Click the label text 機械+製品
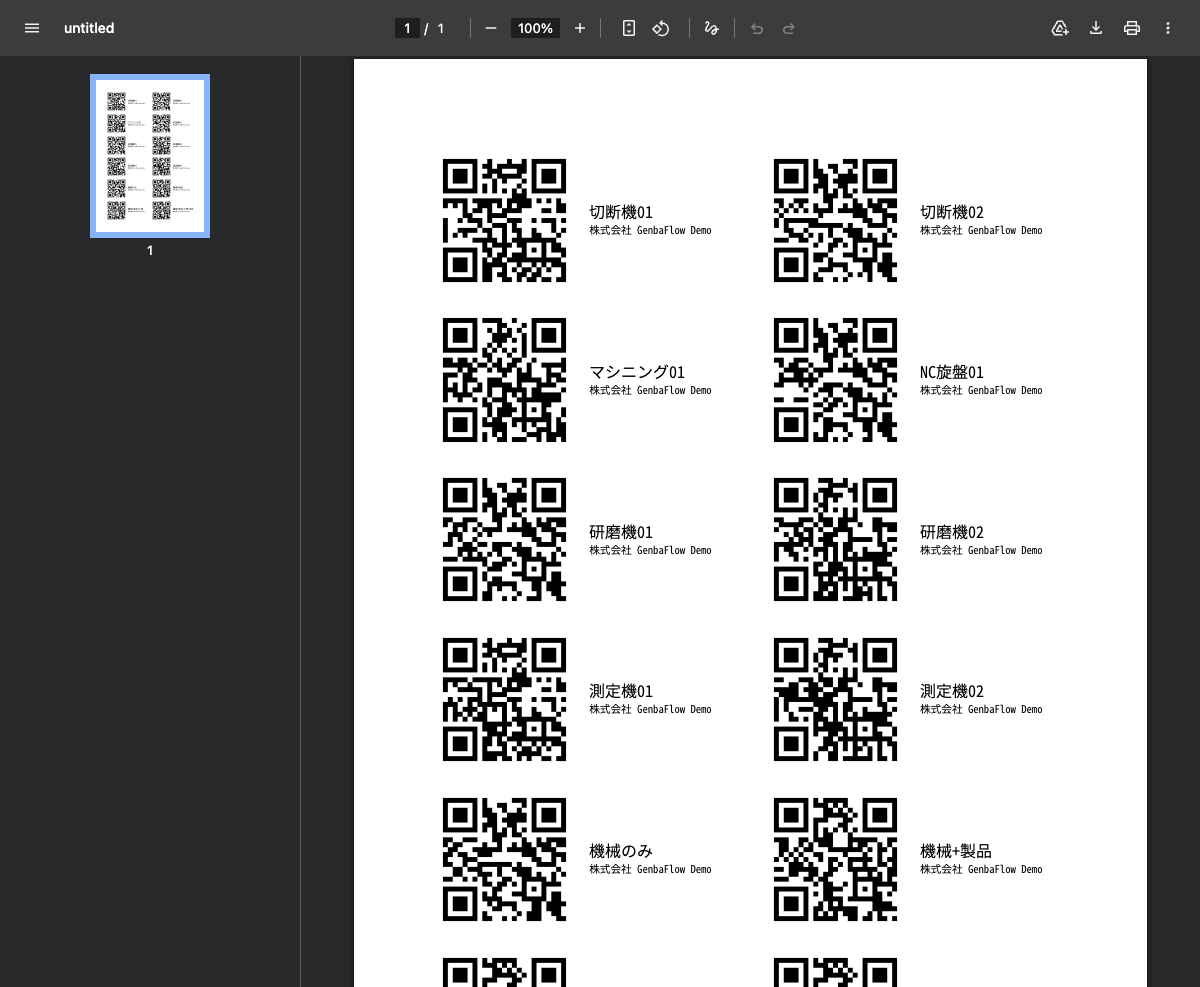Viewport: 1200px width, 987px height. pos(956,851)
